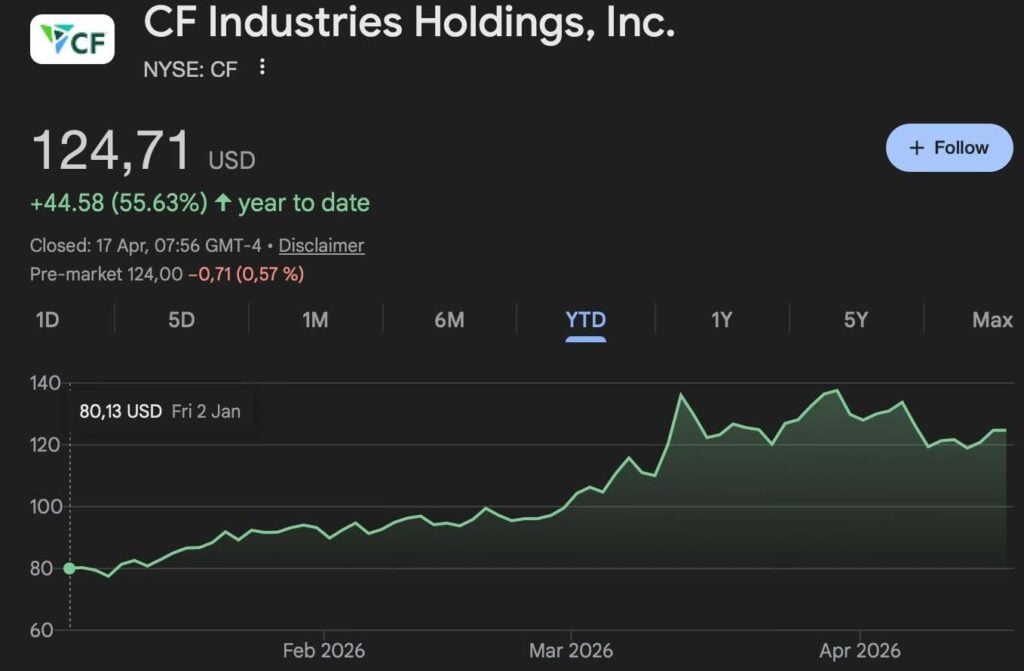Follow the CF Industries stock

tap(949, 148)
